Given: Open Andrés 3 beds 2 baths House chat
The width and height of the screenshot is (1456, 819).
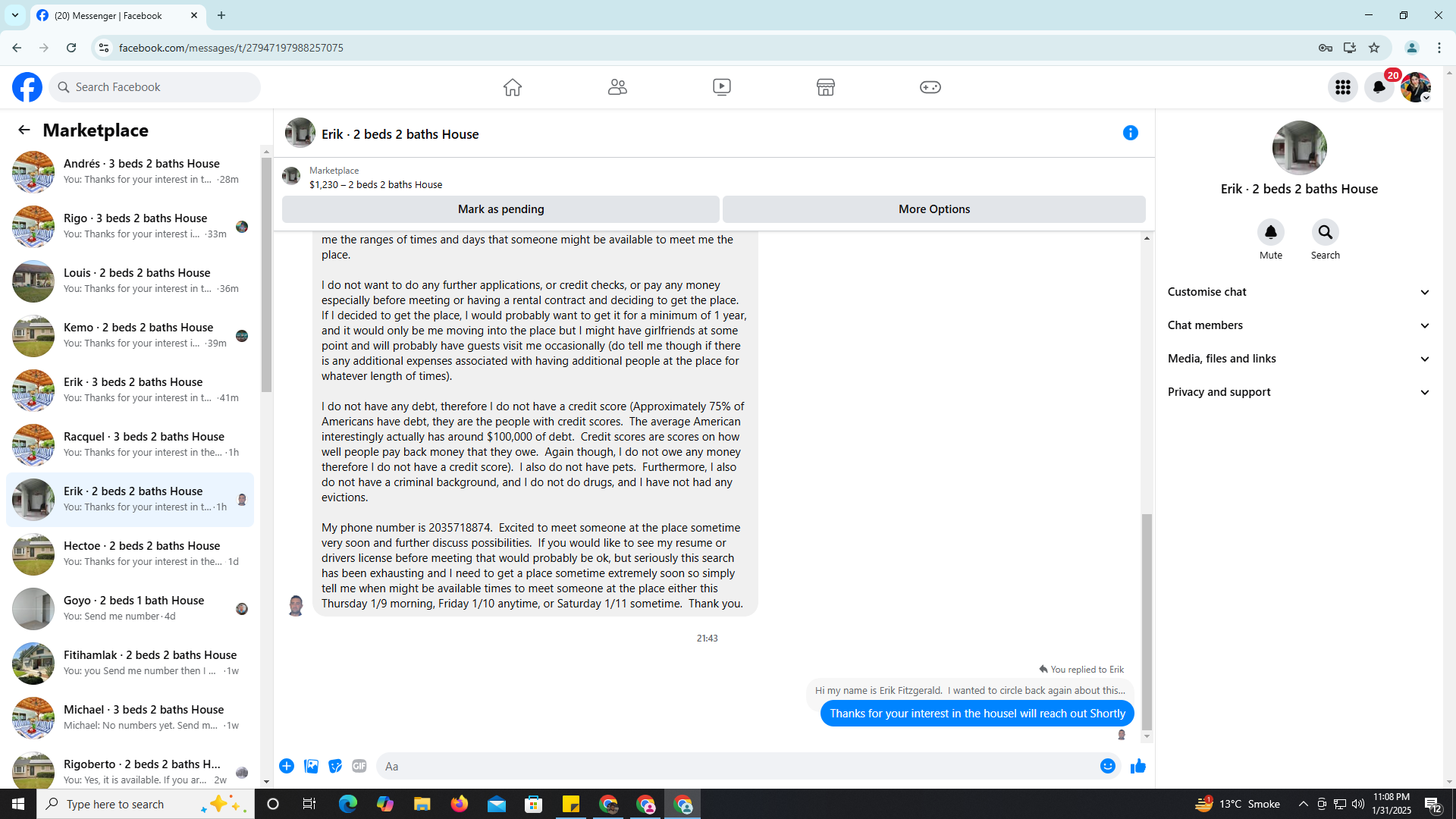Looking at the screenshot, I should point(130,171).
